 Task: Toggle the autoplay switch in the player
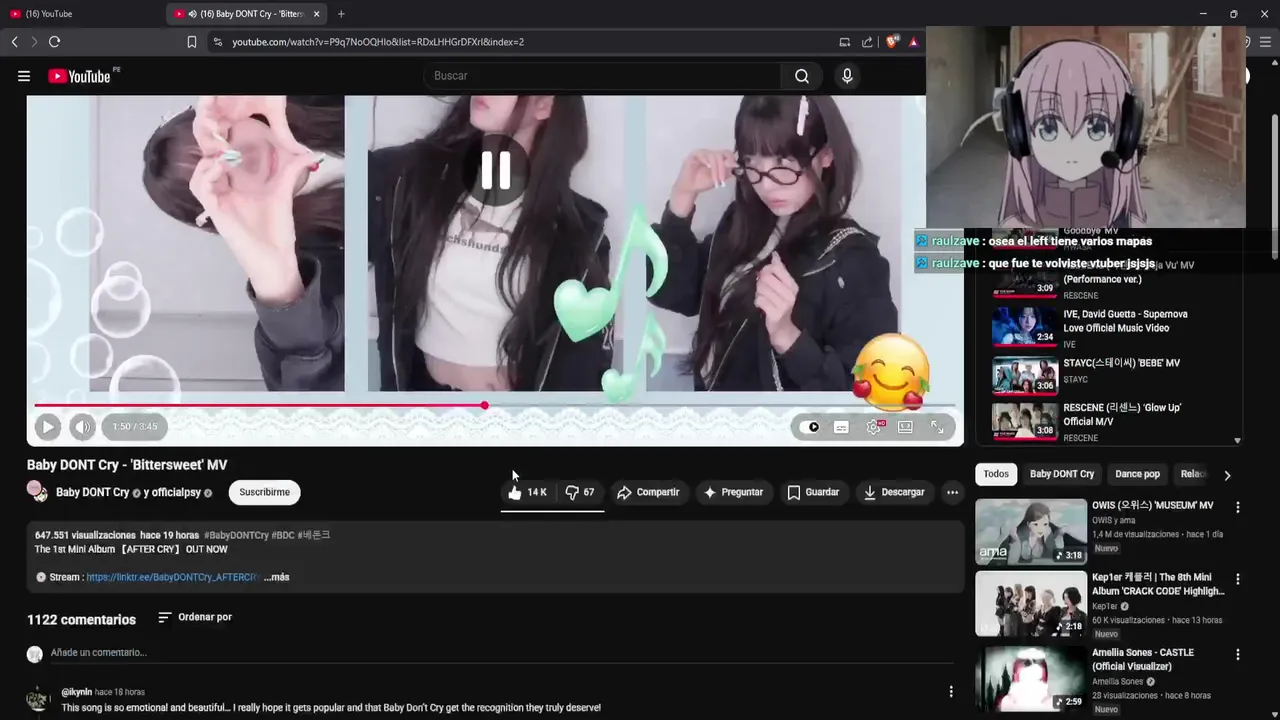810,427
